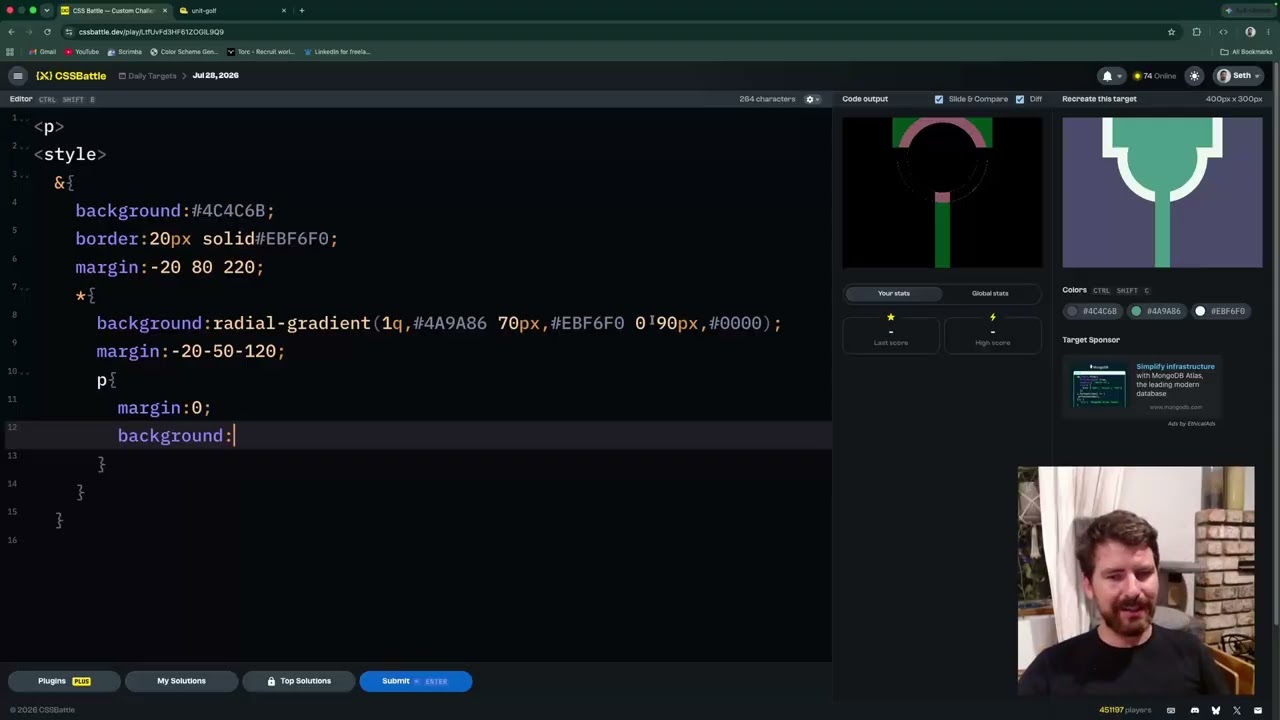
Task: Open the Scrimba bookmark
Action: tap(125, 52)
